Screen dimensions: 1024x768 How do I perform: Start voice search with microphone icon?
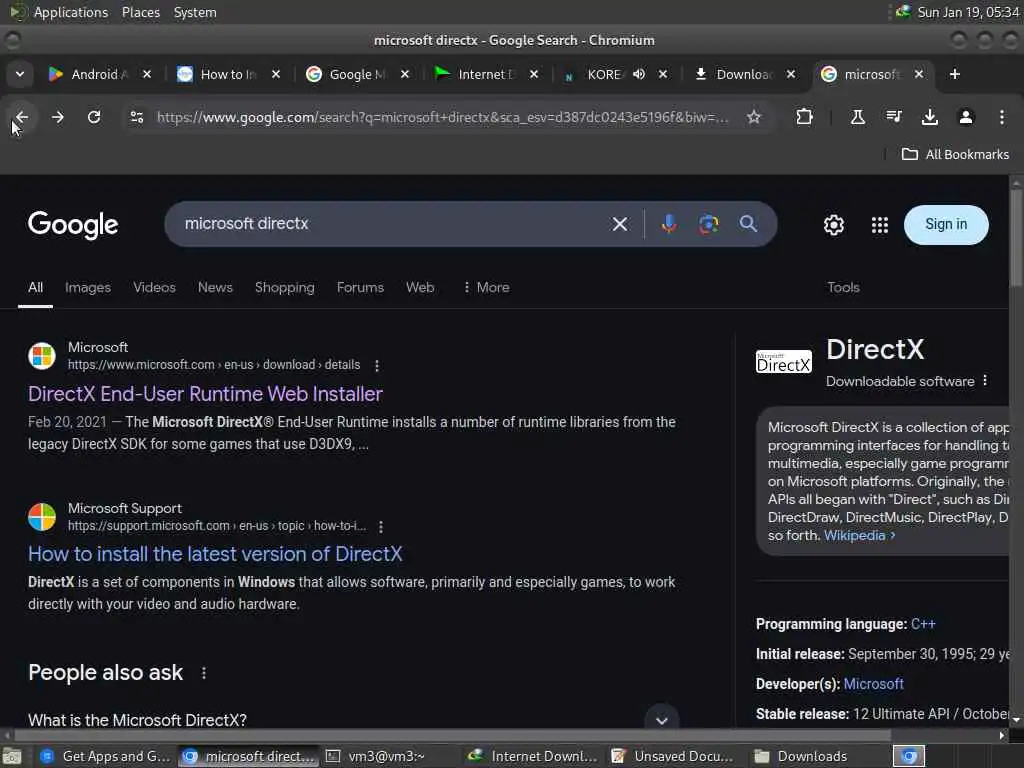pos(668,224)
